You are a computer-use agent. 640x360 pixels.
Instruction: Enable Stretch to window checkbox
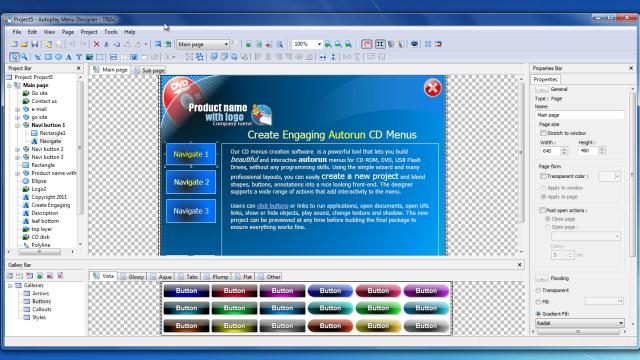tap(543, 133)
